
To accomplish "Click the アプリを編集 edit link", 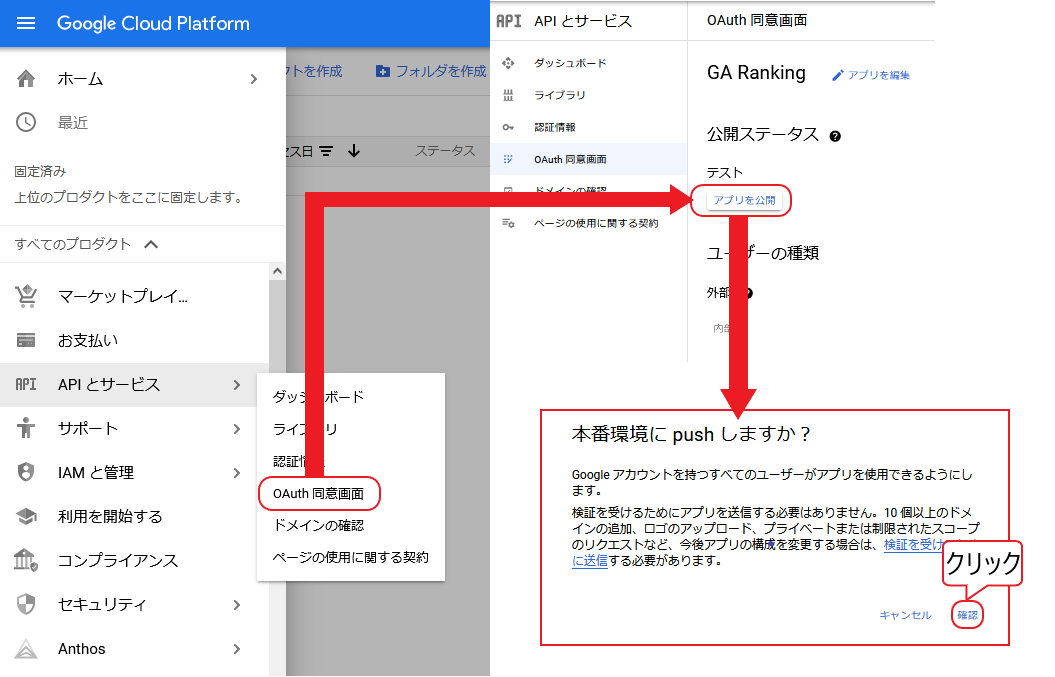I will coord(870,75).
